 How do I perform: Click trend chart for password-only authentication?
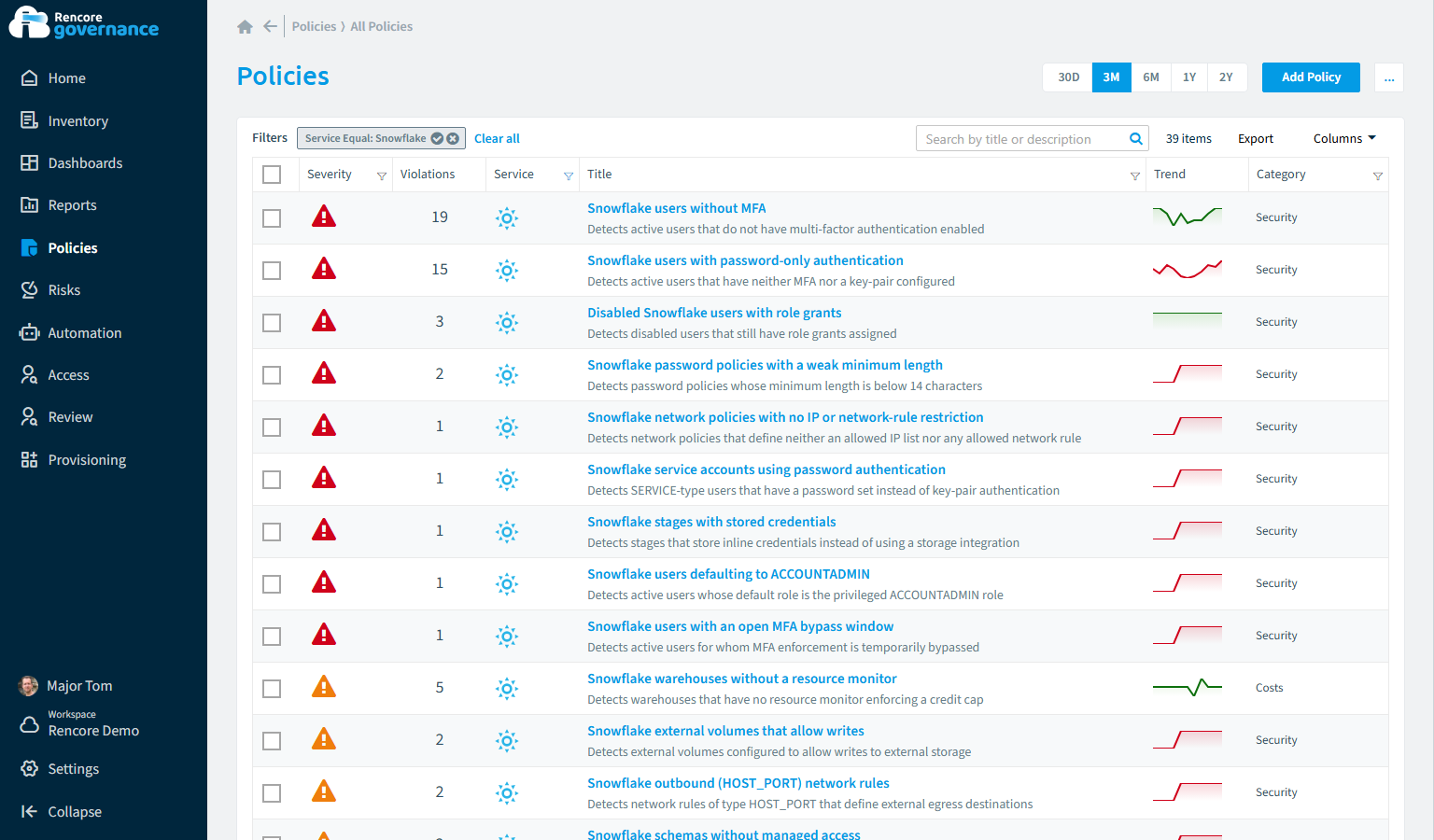(1188, 270)
